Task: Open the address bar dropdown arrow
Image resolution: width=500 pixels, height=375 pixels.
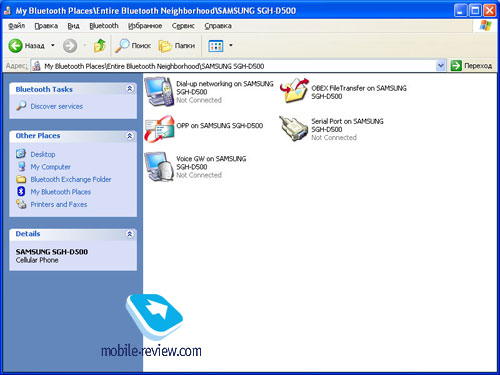Action: (441, 66)
